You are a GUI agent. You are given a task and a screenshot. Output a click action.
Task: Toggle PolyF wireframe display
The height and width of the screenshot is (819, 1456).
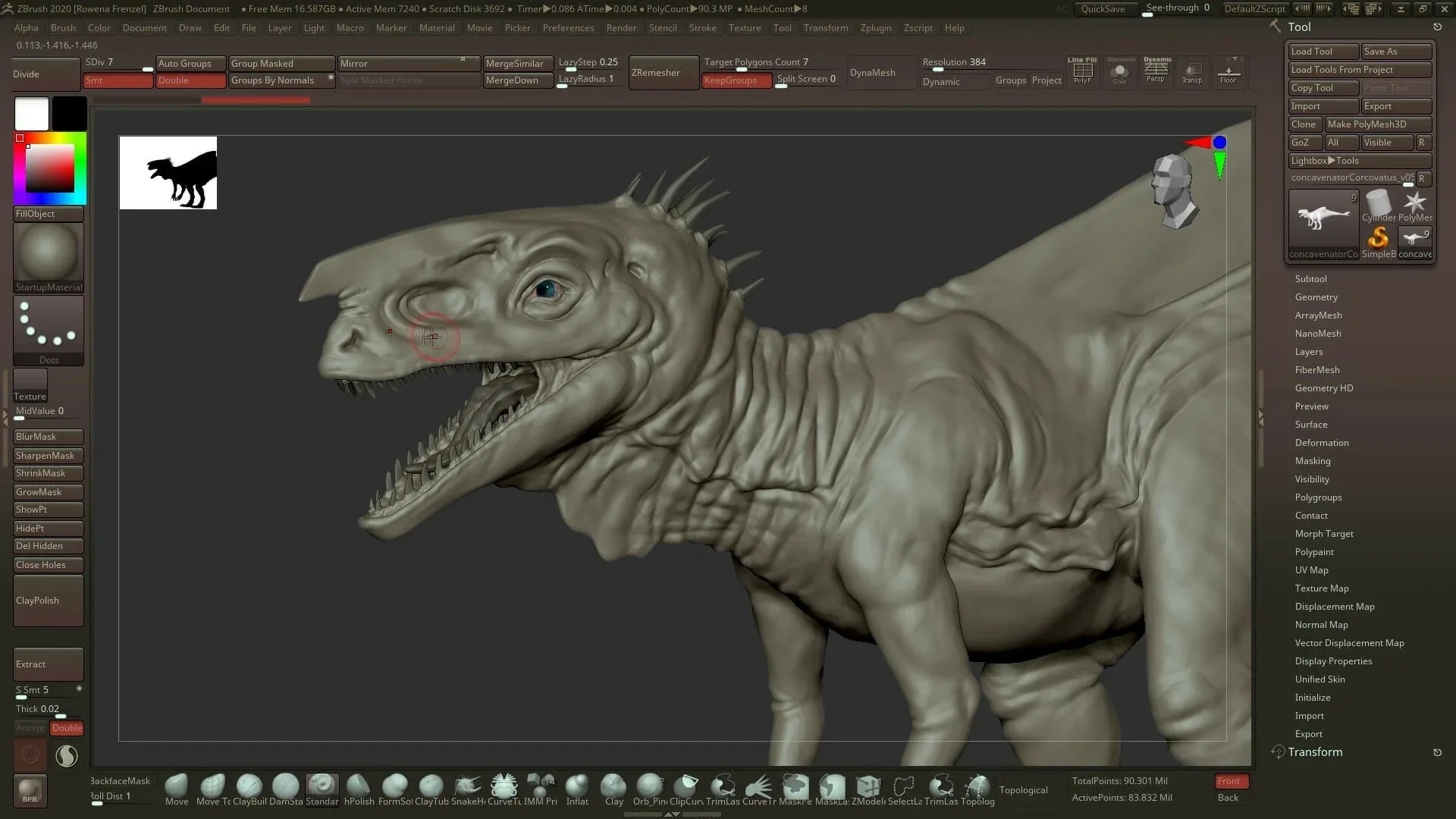(x=1082, y=72)
